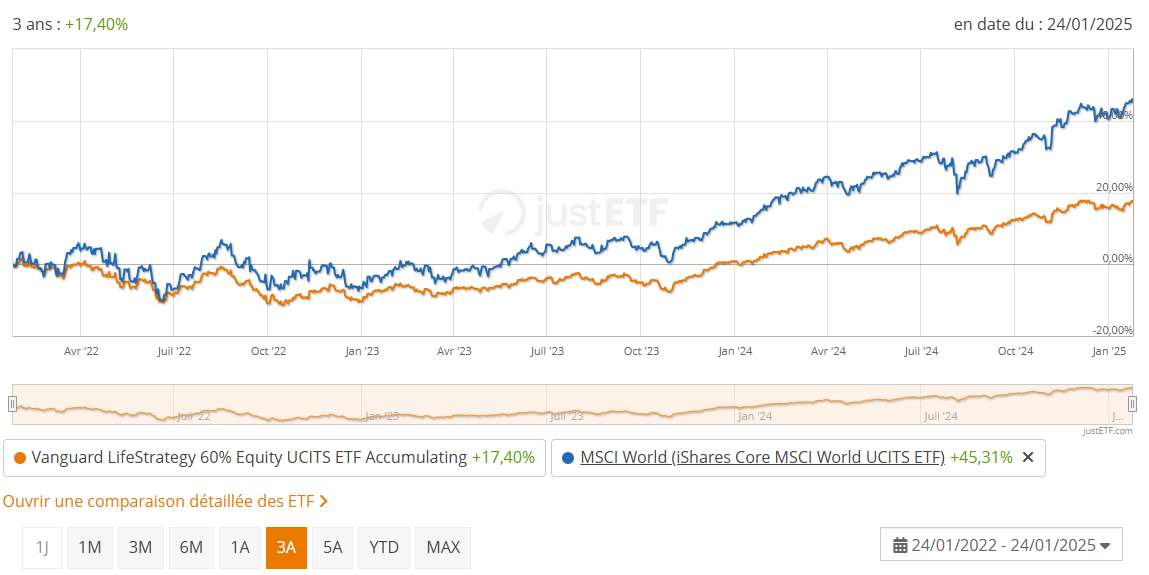Viewport: 1149px width, 575px height.
Task: Click the calendar icon in date range
Action: [900, 545]
